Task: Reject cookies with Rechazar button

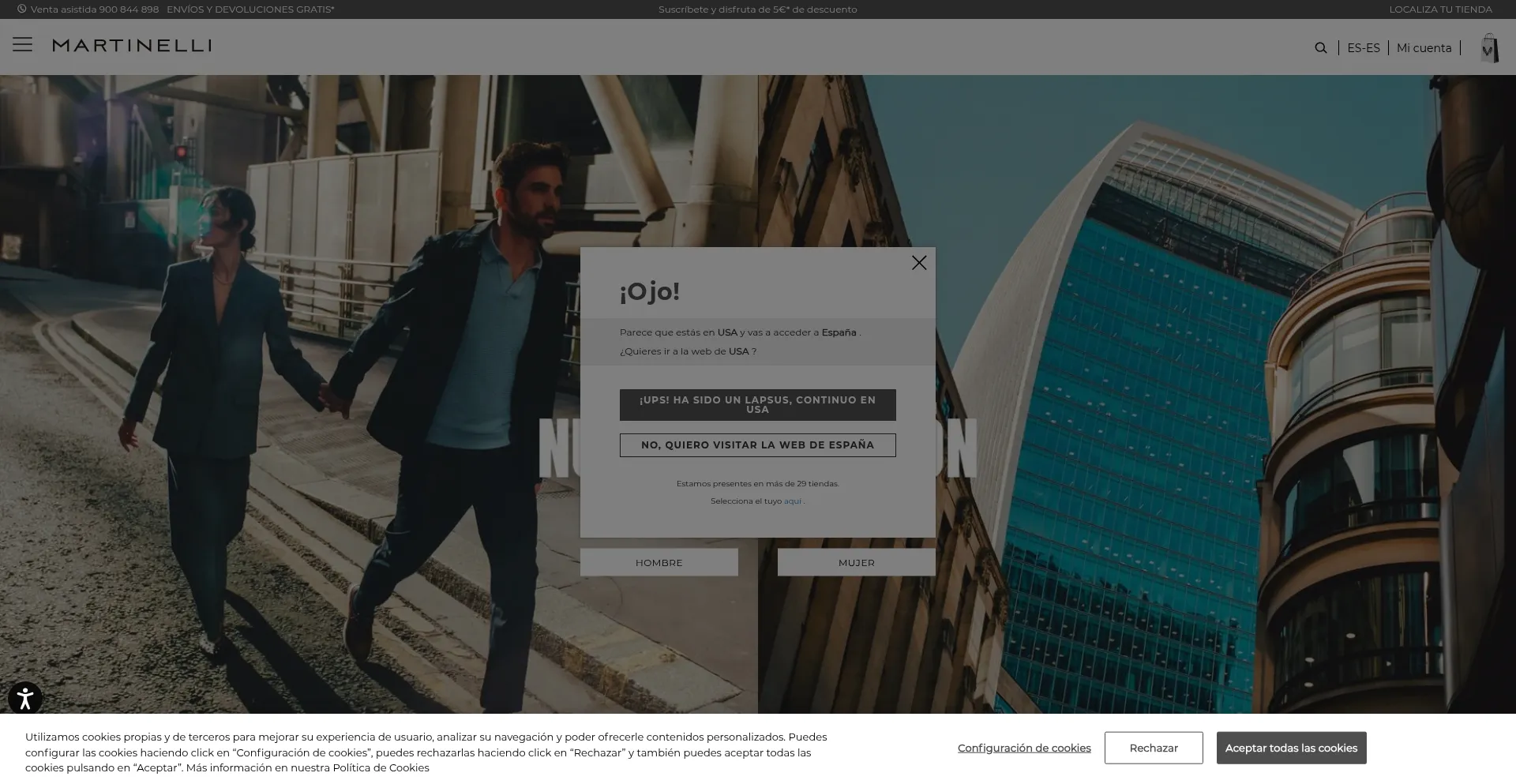Action: 1153,748
